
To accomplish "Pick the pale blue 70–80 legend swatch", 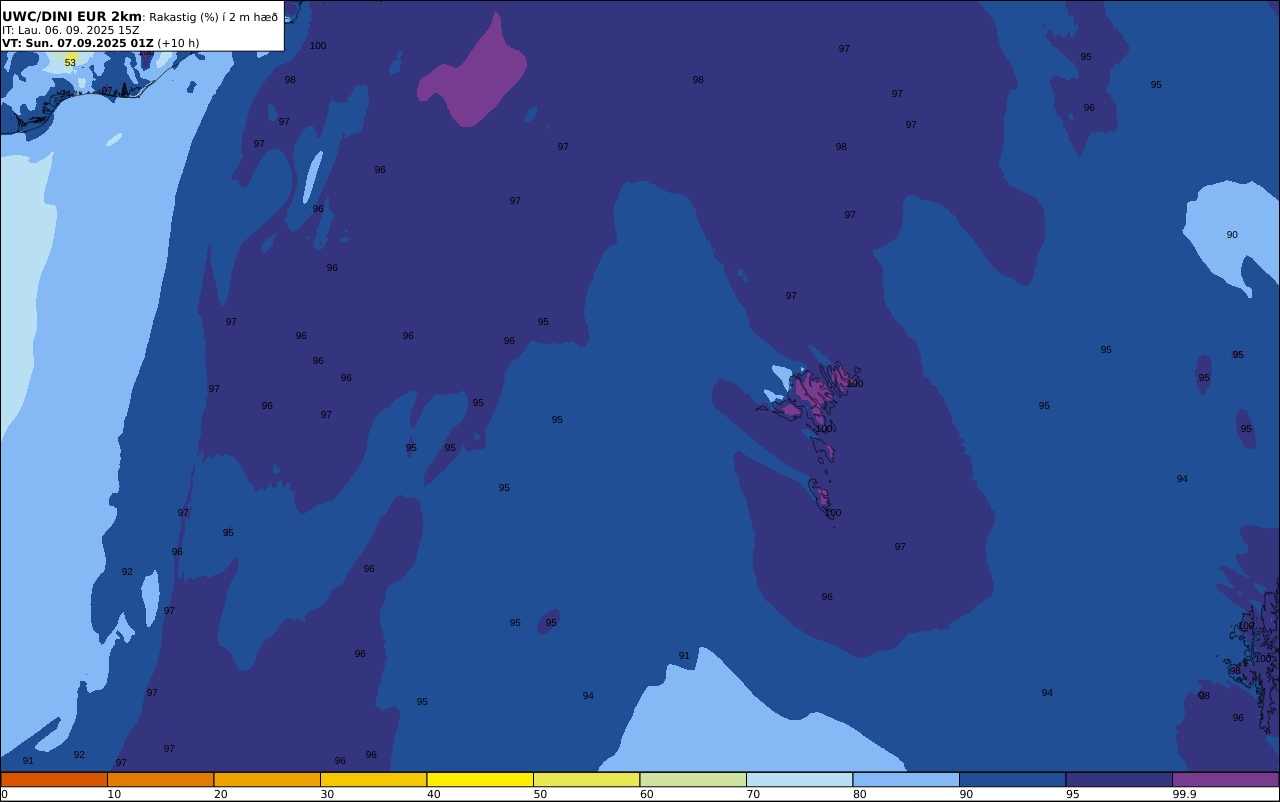I will click(x=799, y=779).
